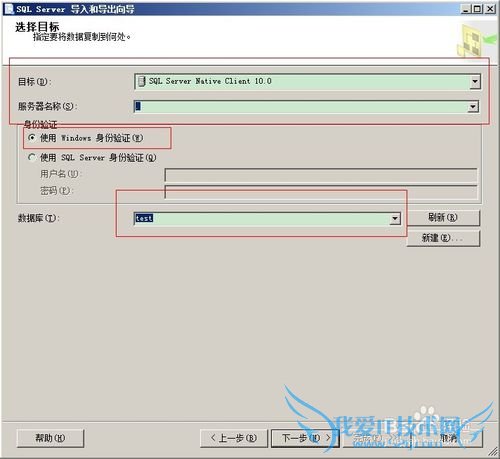Click the wizard icon in the title bar
The height and width of the screenshot is (459, 500).
(x=9, y=9)
